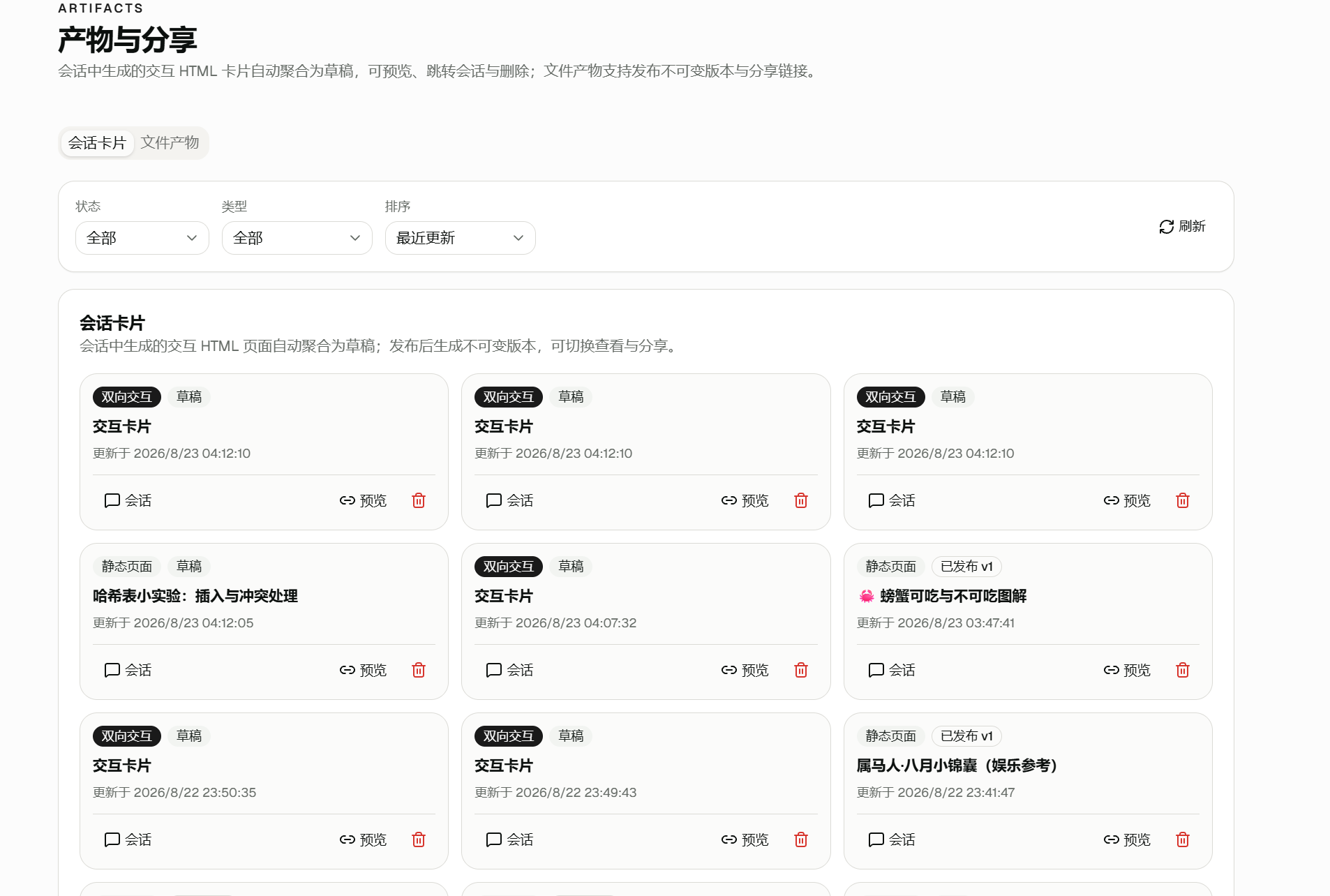Click the 产物与分享 page heading
The height and width of the screenshot is (896, 1330).
(128, 40)
